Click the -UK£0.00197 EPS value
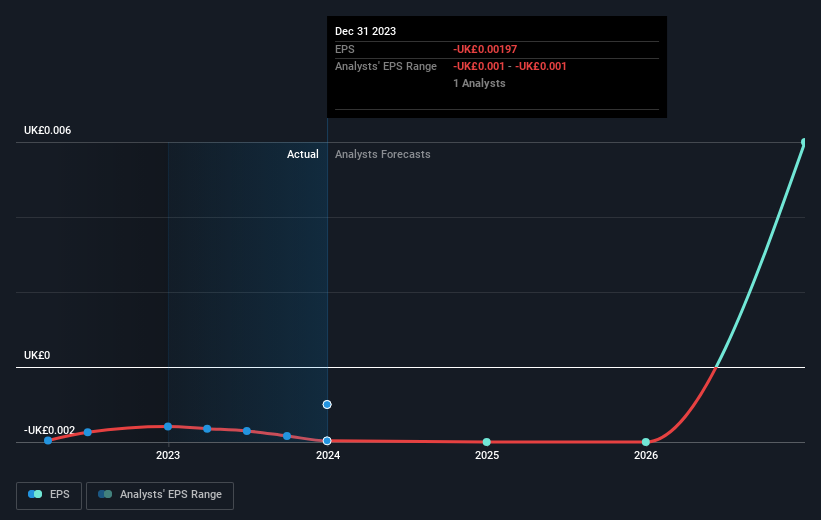Screen dimensions: 821x520 (x=485, y=49)
